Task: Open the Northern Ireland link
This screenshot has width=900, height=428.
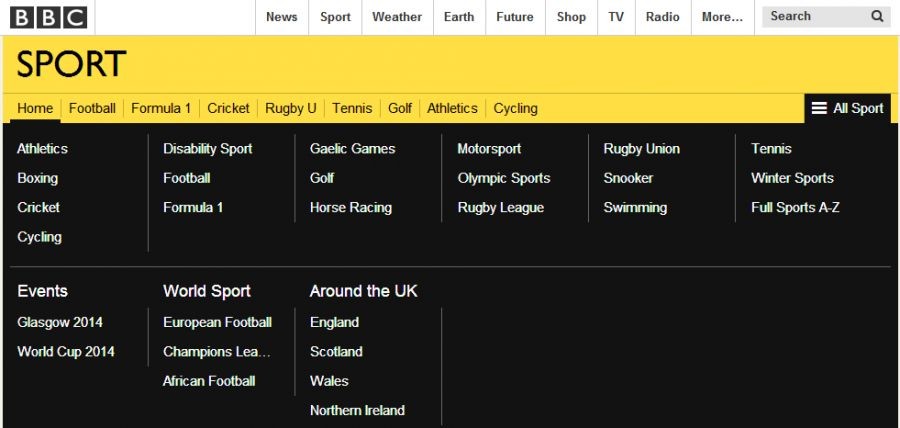Action: (358, 410)
